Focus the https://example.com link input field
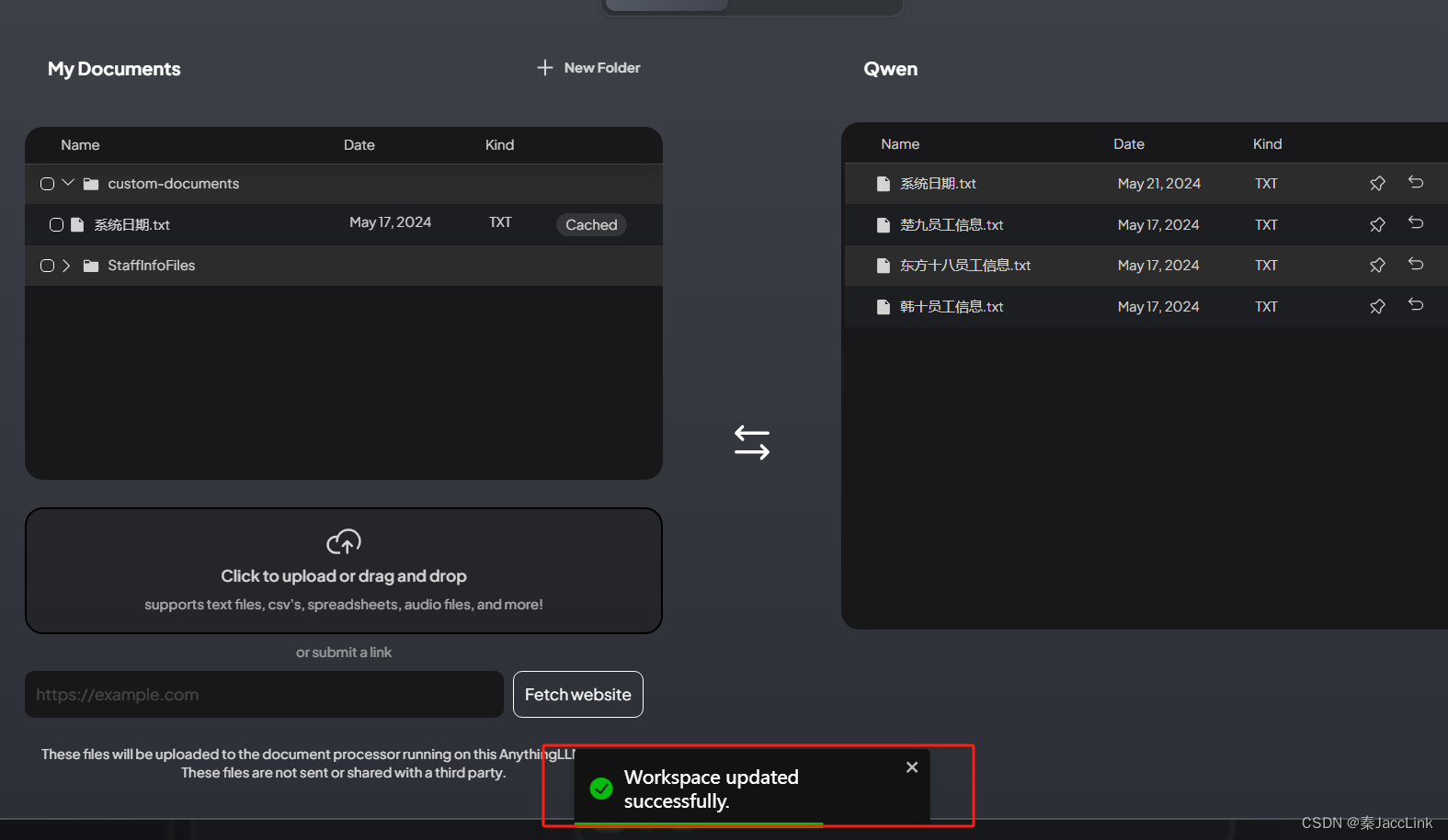 coord(264,695)
